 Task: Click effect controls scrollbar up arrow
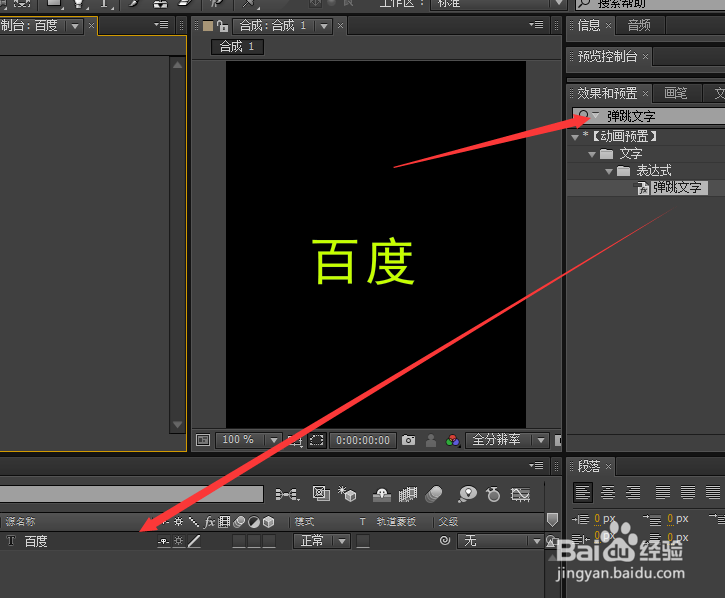(178, 65)
